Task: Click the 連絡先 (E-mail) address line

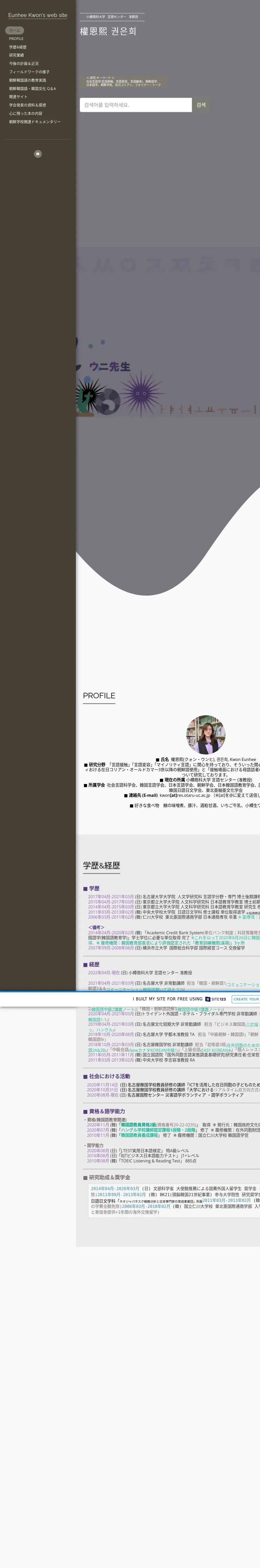Action: [x=191, y=795]
